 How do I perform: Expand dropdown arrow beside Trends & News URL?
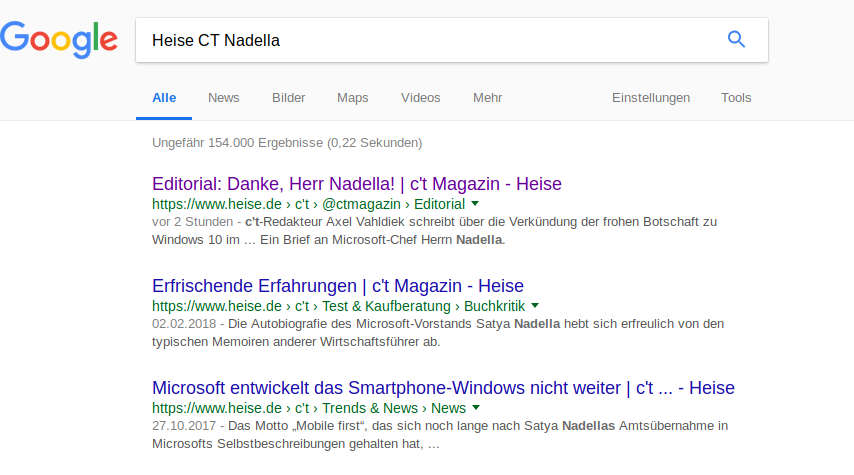(x=476, y=407)
